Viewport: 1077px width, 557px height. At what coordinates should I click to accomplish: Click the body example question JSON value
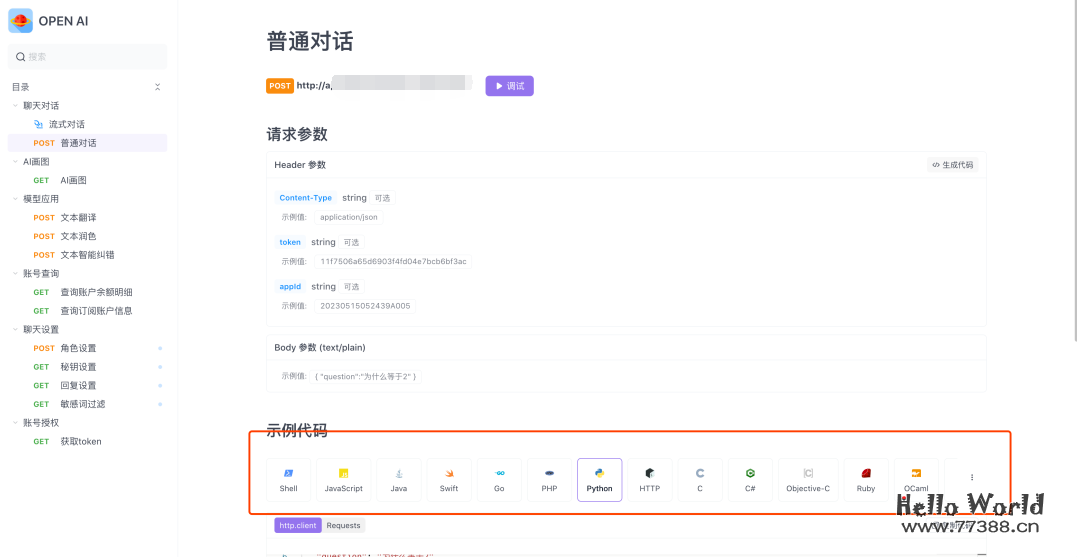coord(365,376)
